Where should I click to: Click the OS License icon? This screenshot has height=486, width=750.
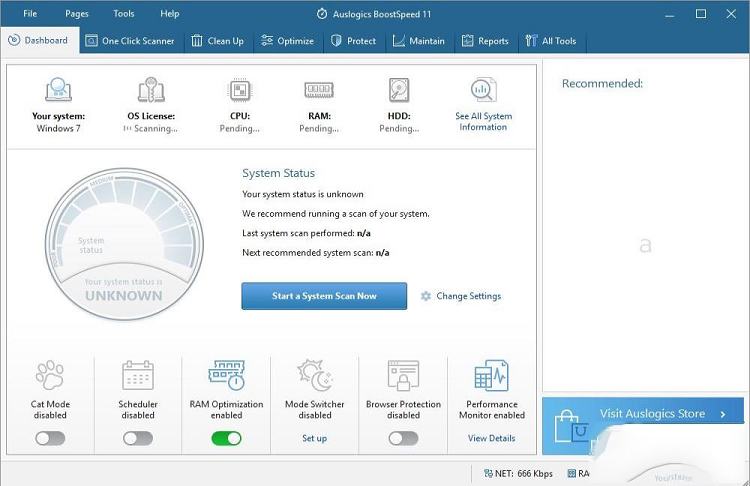click(151, 90)
